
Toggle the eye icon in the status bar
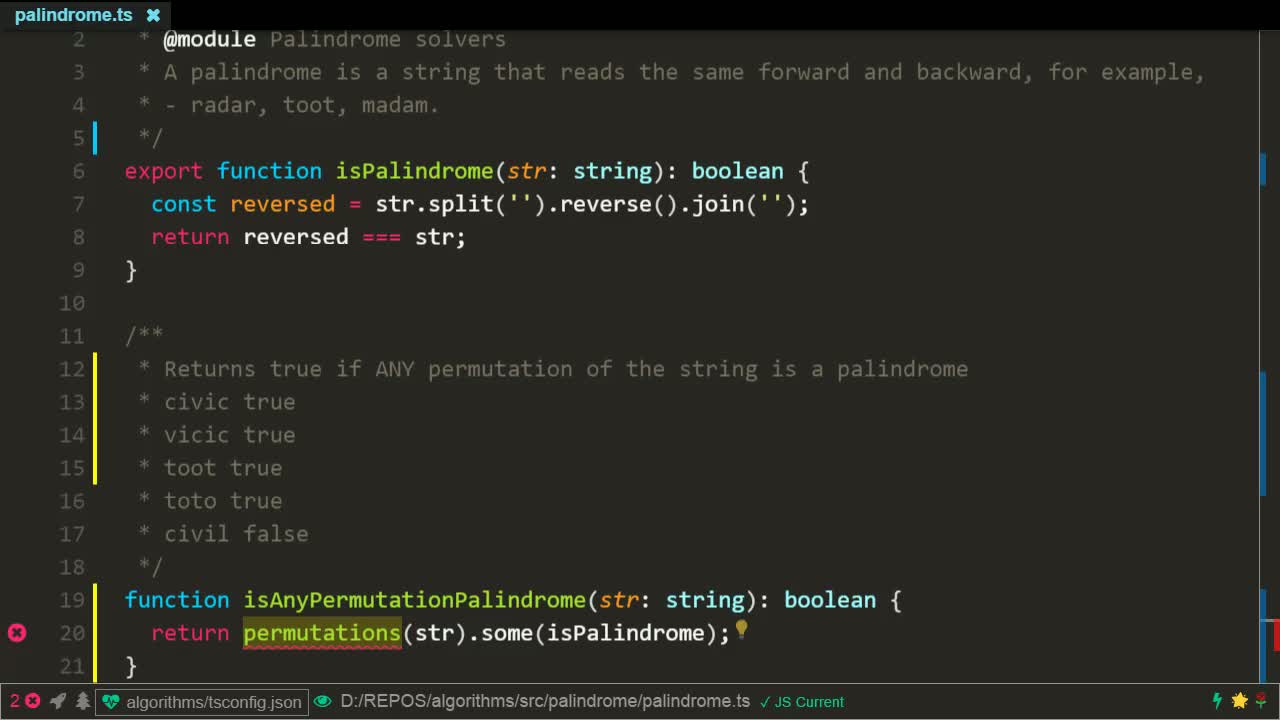322,701
